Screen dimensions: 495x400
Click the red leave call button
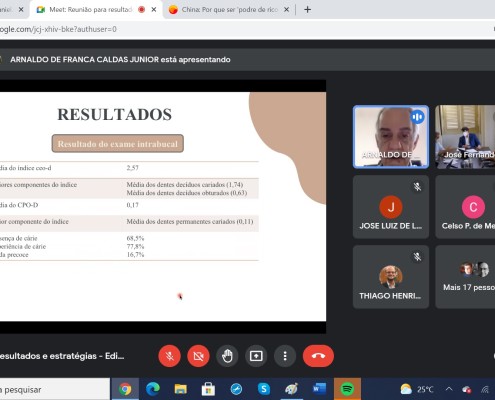tap(318, 356)
